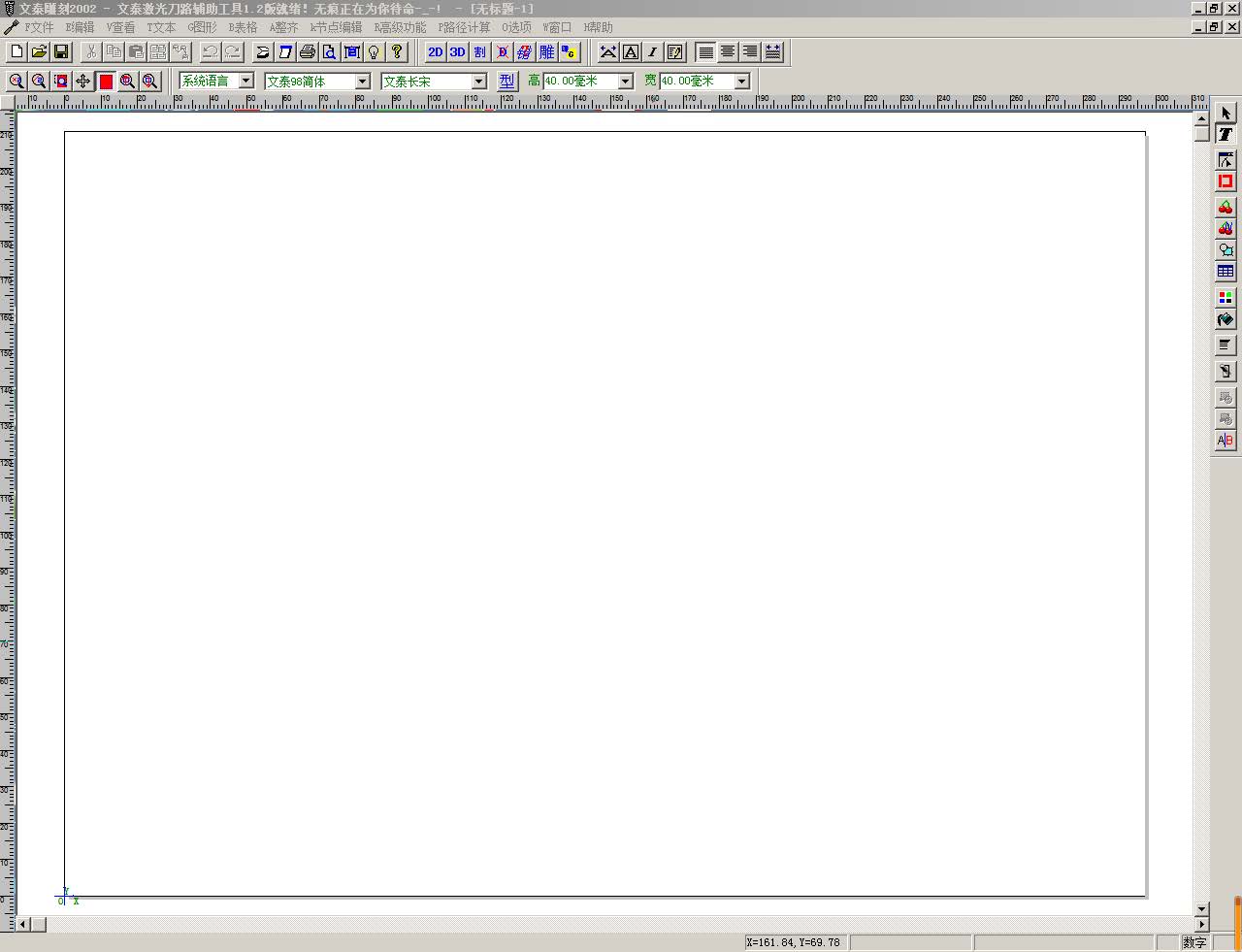1242x952 pixels.
Task: Click the Copy icon in the toolbar
Action: pos(114,51)
